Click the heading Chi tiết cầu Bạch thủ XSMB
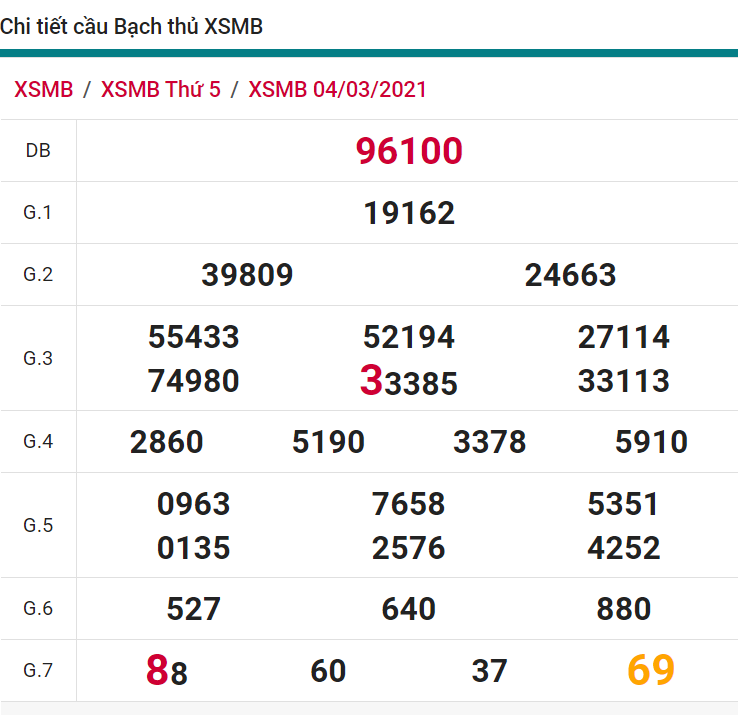738x715 pixels. [x=132, y=27]
